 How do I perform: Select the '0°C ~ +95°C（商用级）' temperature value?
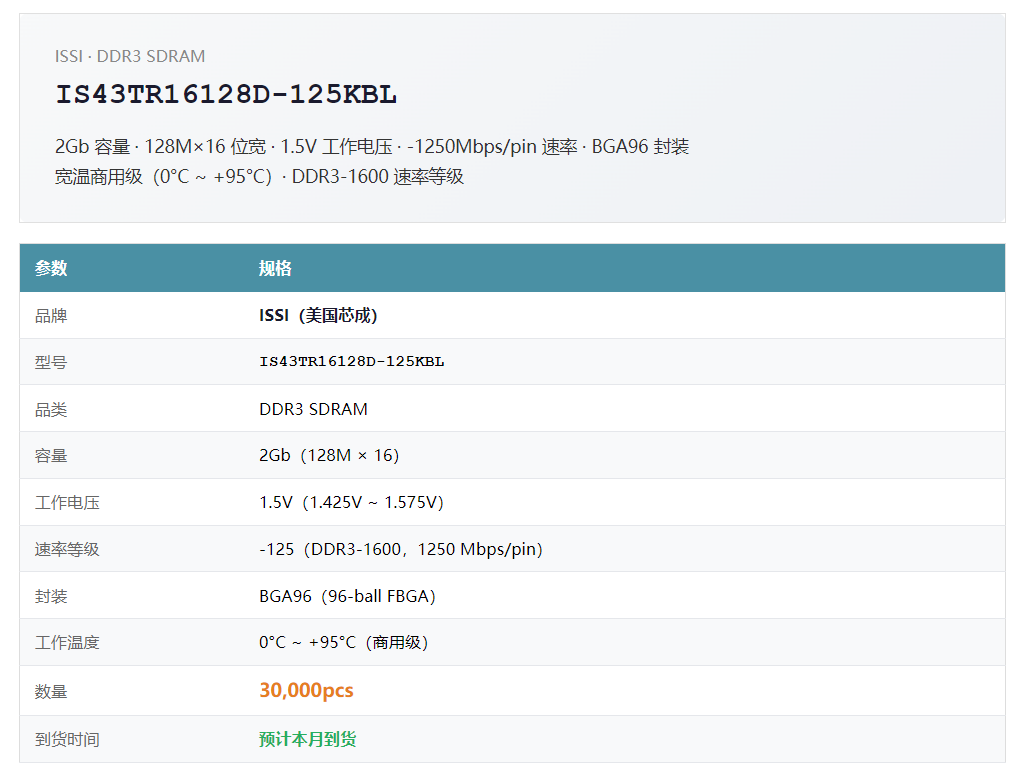(x=344, y=642)
